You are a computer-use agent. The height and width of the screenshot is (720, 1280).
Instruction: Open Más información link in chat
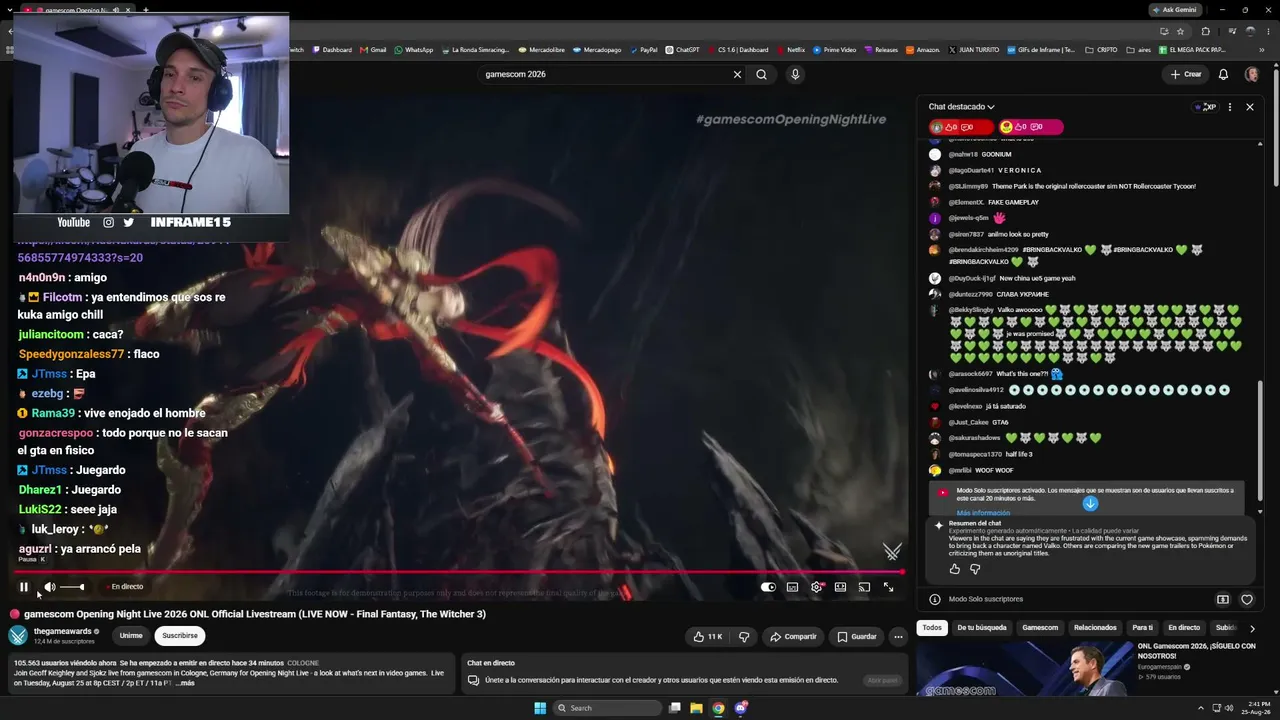click(x=983, y=513)
